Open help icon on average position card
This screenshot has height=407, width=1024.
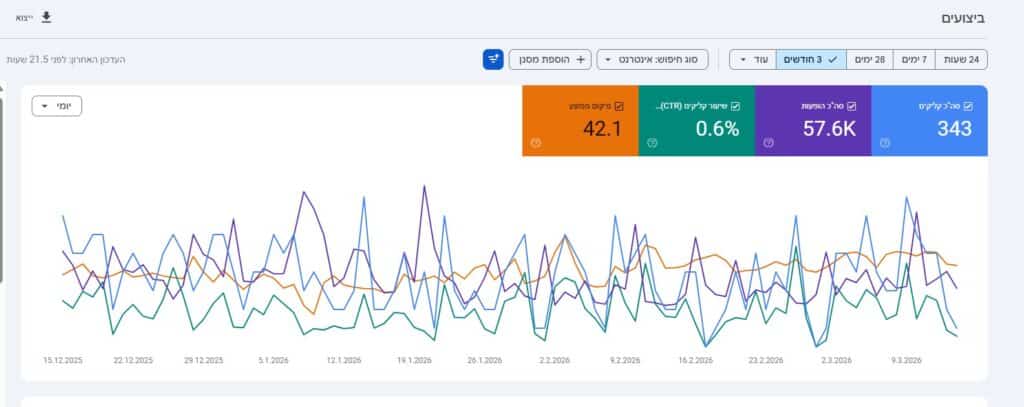[x=535, y=143]
